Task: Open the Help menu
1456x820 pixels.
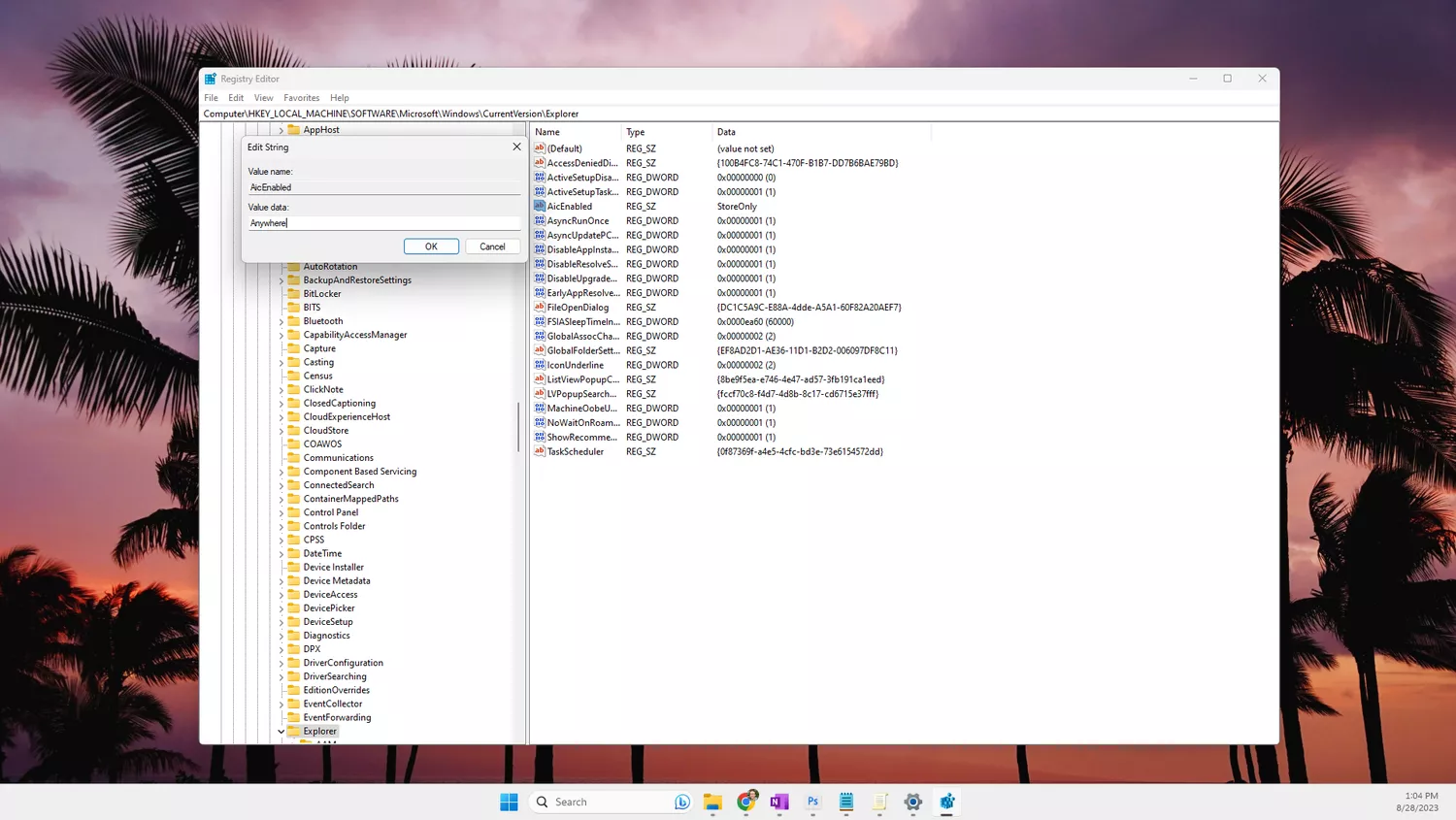Action: [339, 98]
